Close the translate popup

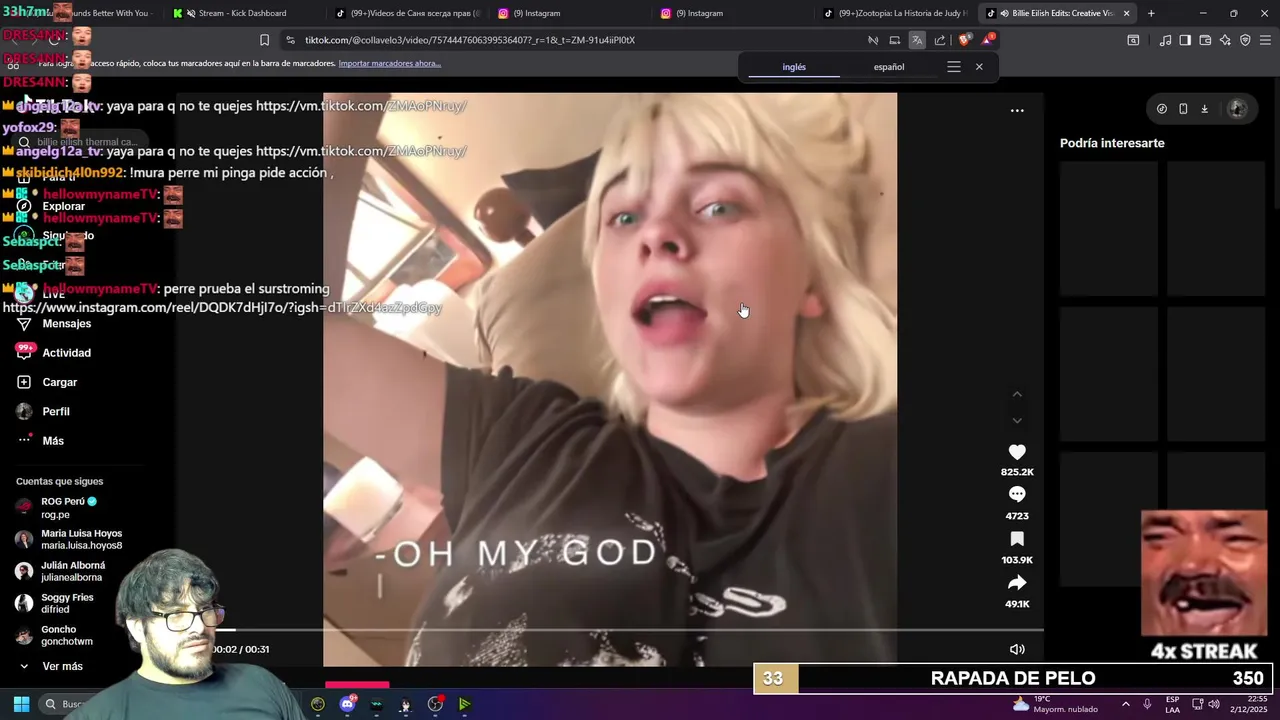pyautogui.click(x=979, y=67)
